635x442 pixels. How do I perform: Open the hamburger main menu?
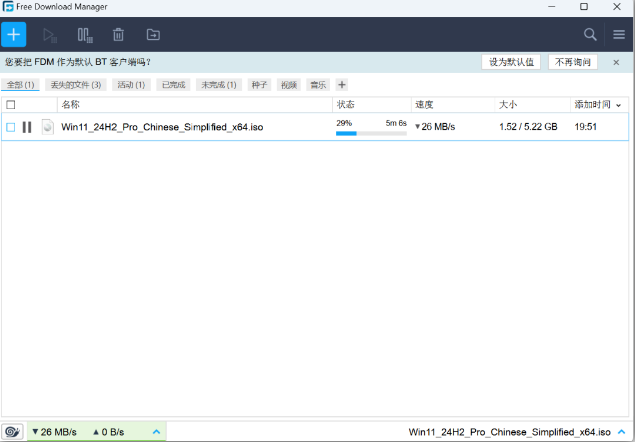619,35
